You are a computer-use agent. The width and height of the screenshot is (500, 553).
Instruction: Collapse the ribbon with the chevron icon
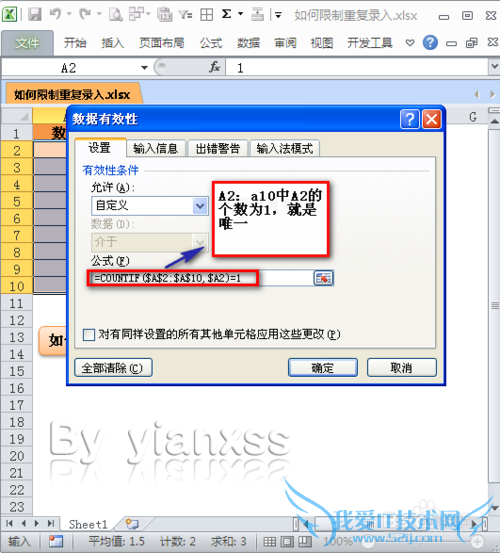click(x=410, y=43)
